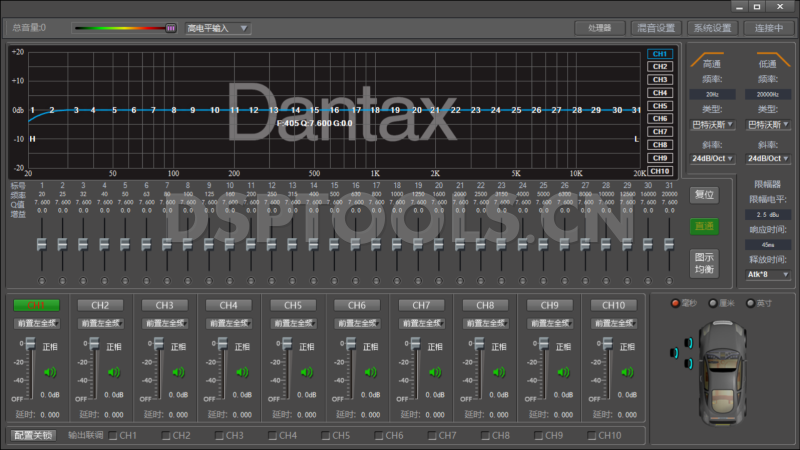Click the limiter response time 45ms field
Screen dimensions: 800x450
coord(768,245)
